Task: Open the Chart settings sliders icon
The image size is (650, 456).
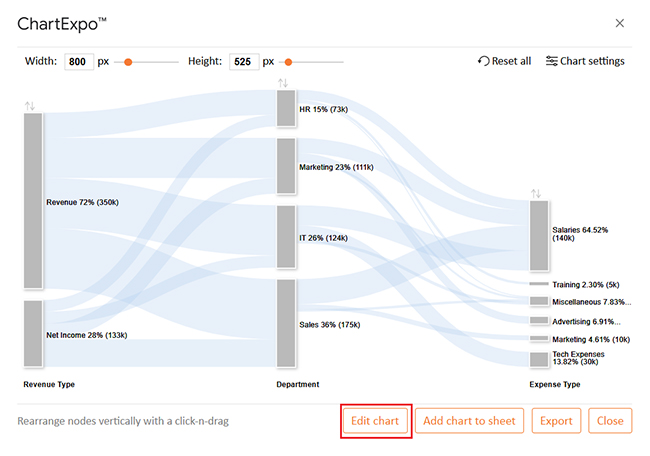Action: coord(551,61)
